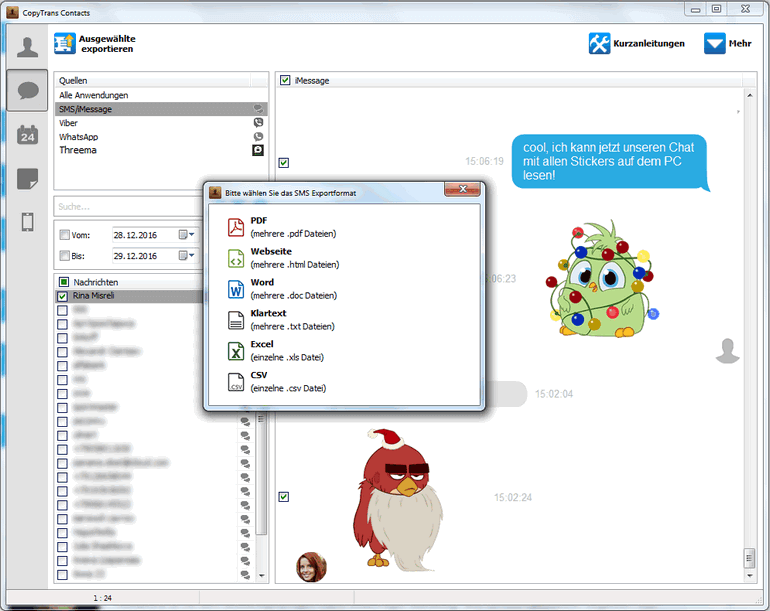Open the Mehr menu
770x611 pixels.
point(728,44)
